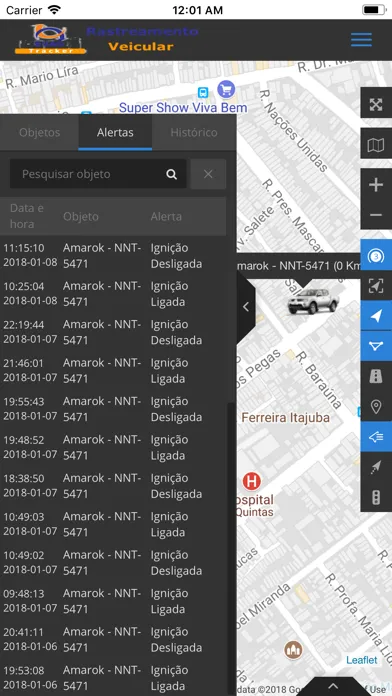The height and width of the screenshot is (696, 392).
Task: Toggle fullscreen map view
Action: [x=376, y=103]
